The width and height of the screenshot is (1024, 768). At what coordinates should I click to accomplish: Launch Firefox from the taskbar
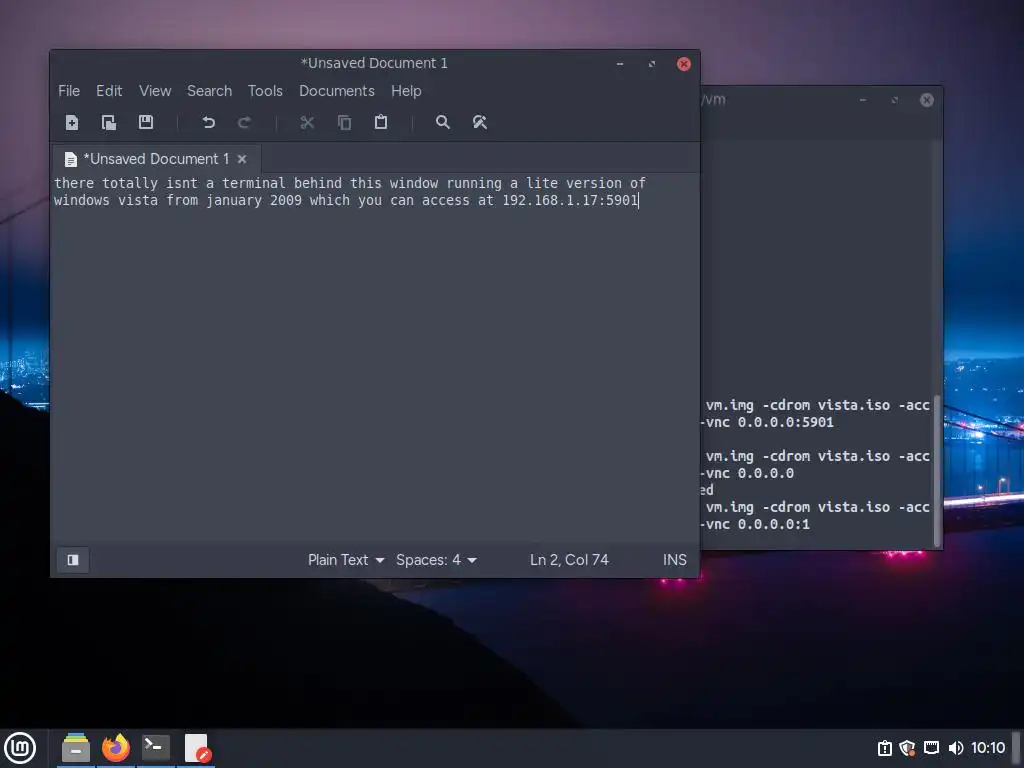tap(116, 748)
